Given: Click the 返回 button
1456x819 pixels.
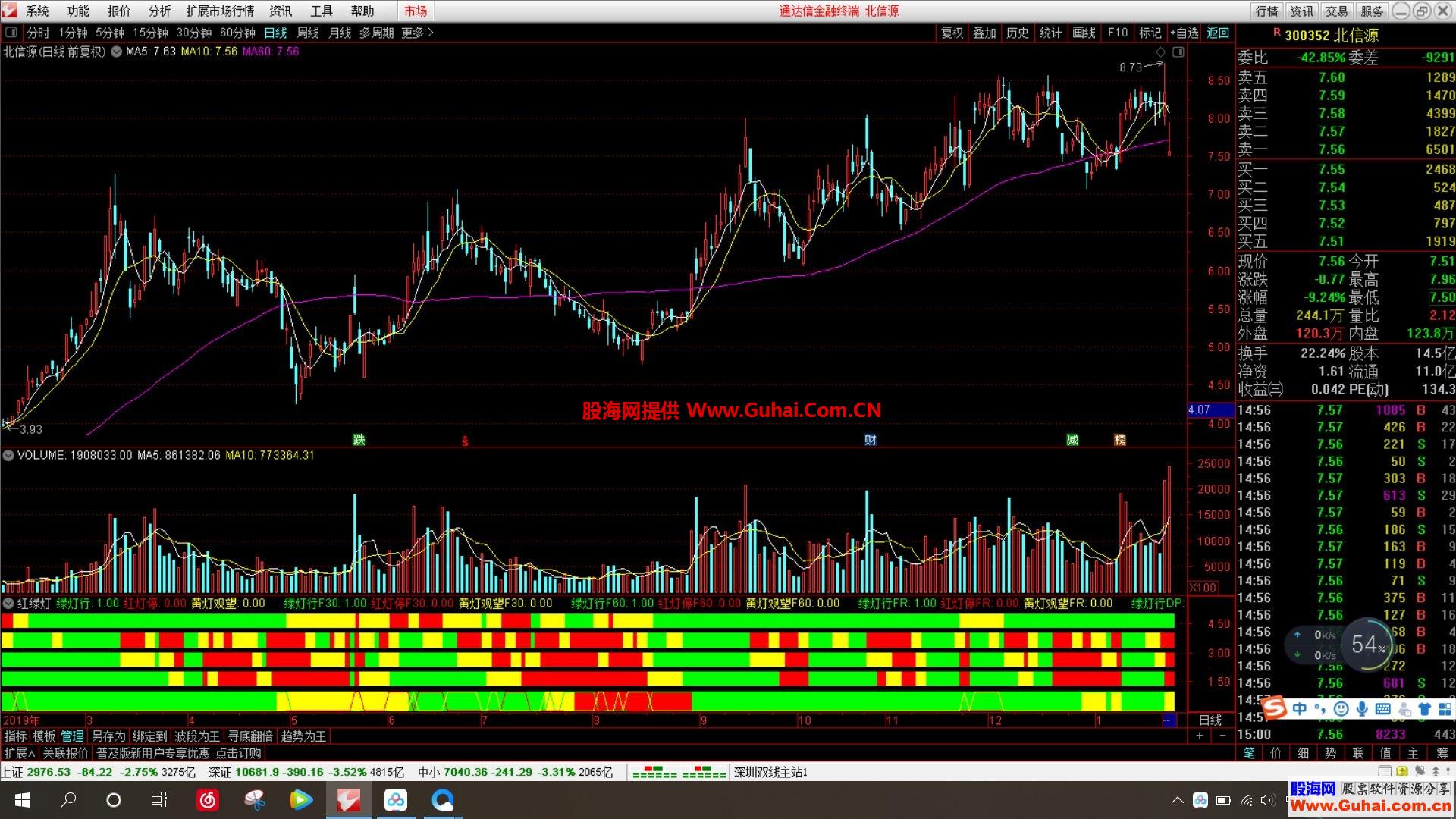Looking at the screenshot, I should pyautogui.click(x=1218, y=33).
